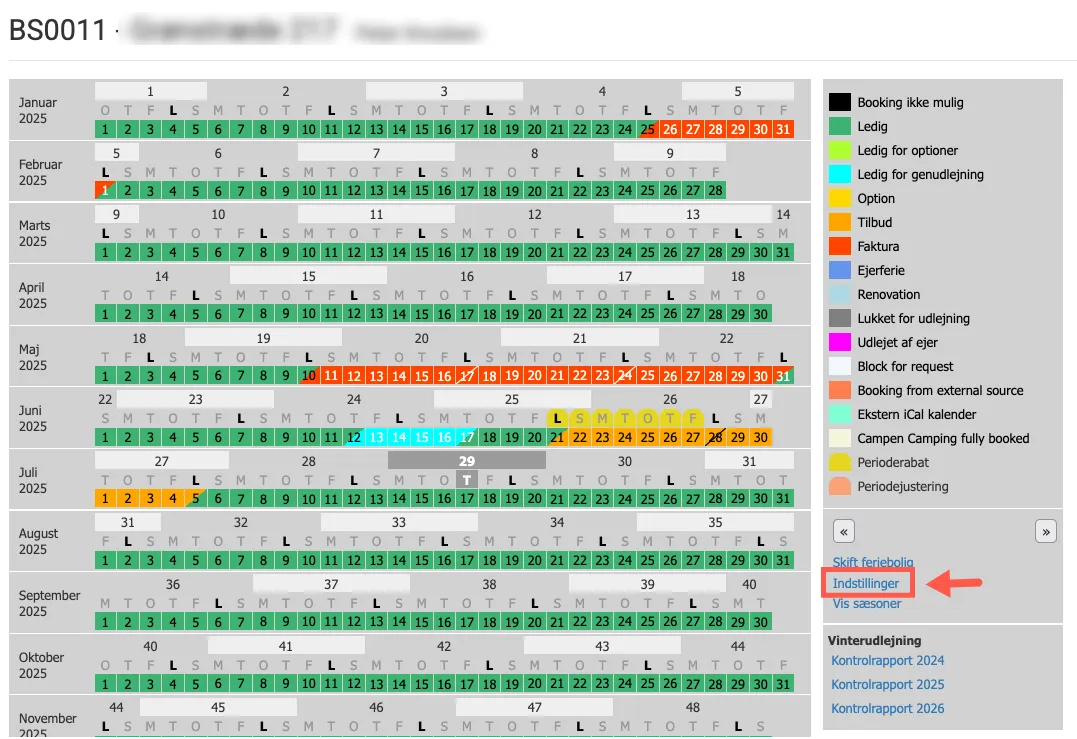The width and height of the screenshot is (1077, 739).
Task: Select the highlighted week 29 header in July
Action: coord(466,460)
